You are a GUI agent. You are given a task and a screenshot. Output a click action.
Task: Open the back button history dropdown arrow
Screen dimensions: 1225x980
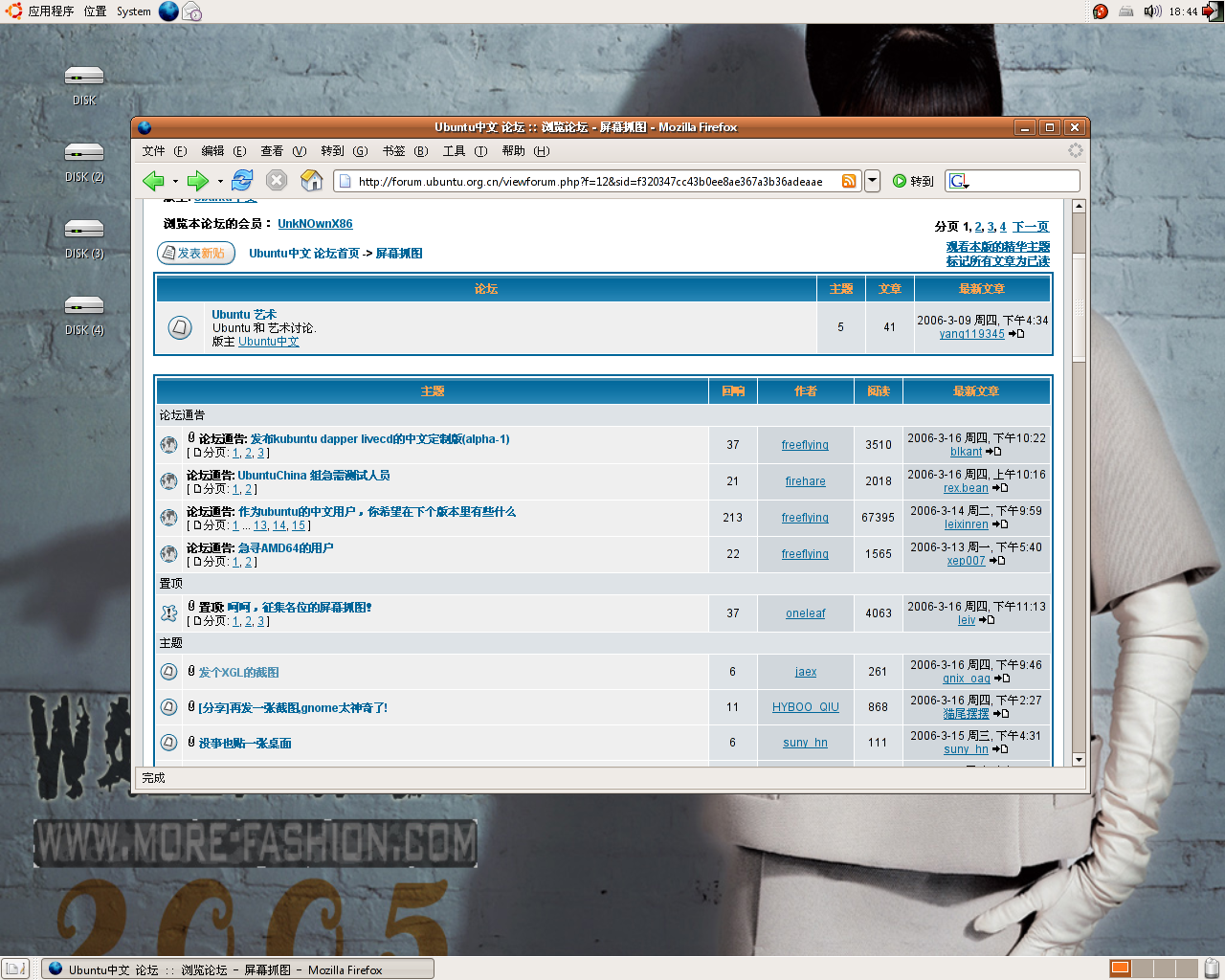pos(175,181)
